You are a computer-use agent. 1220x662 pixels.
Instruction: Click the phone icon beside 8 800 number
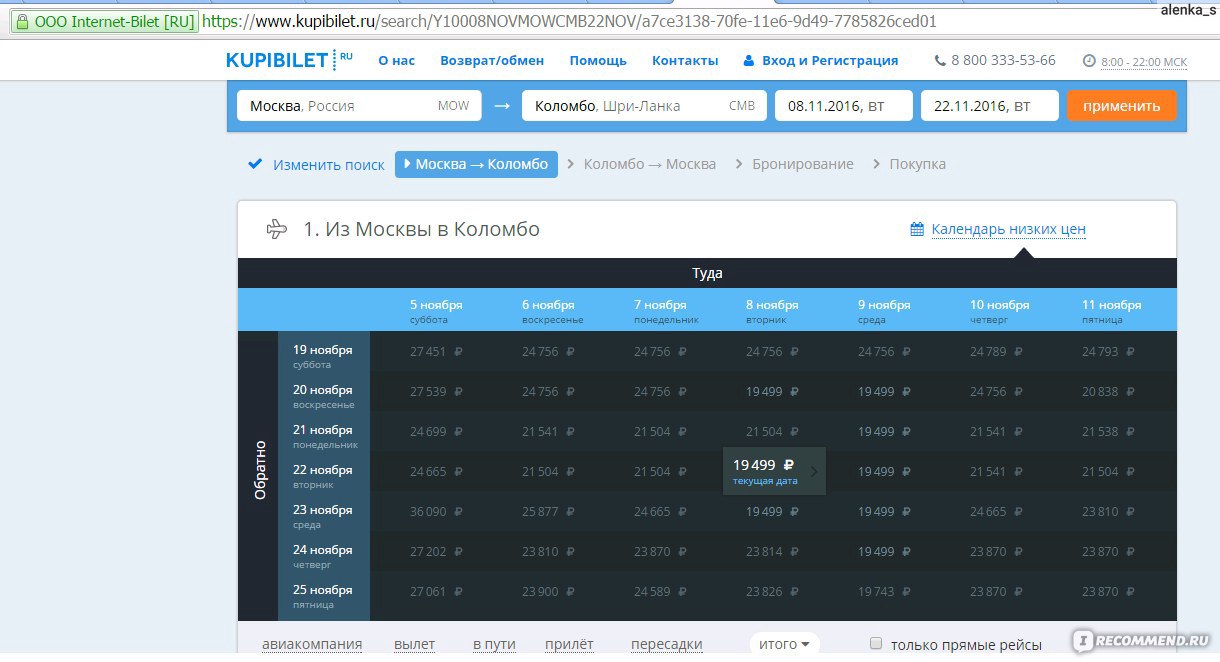coord(939,61)
